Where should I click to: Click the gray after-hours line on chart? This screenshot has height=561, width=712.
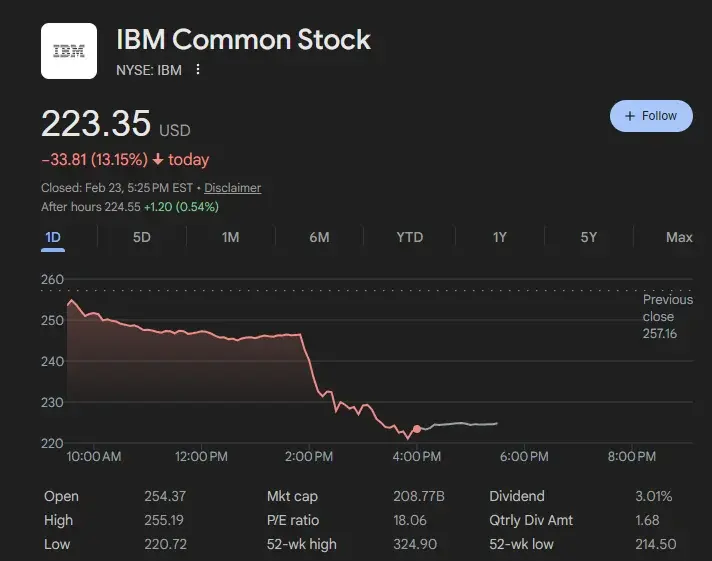pos(465,424)
